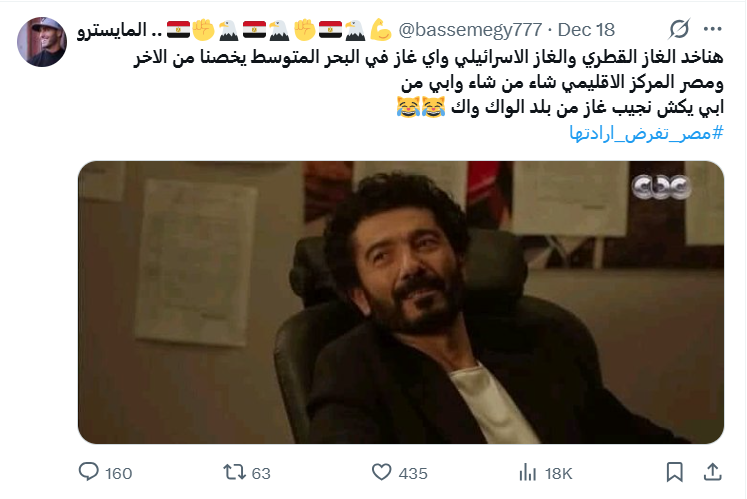The height and width of the screenshot is (499, 747).
Task: Click the CBC logo watermark in image
Action: pyautogui.click(x=661, y=187)
